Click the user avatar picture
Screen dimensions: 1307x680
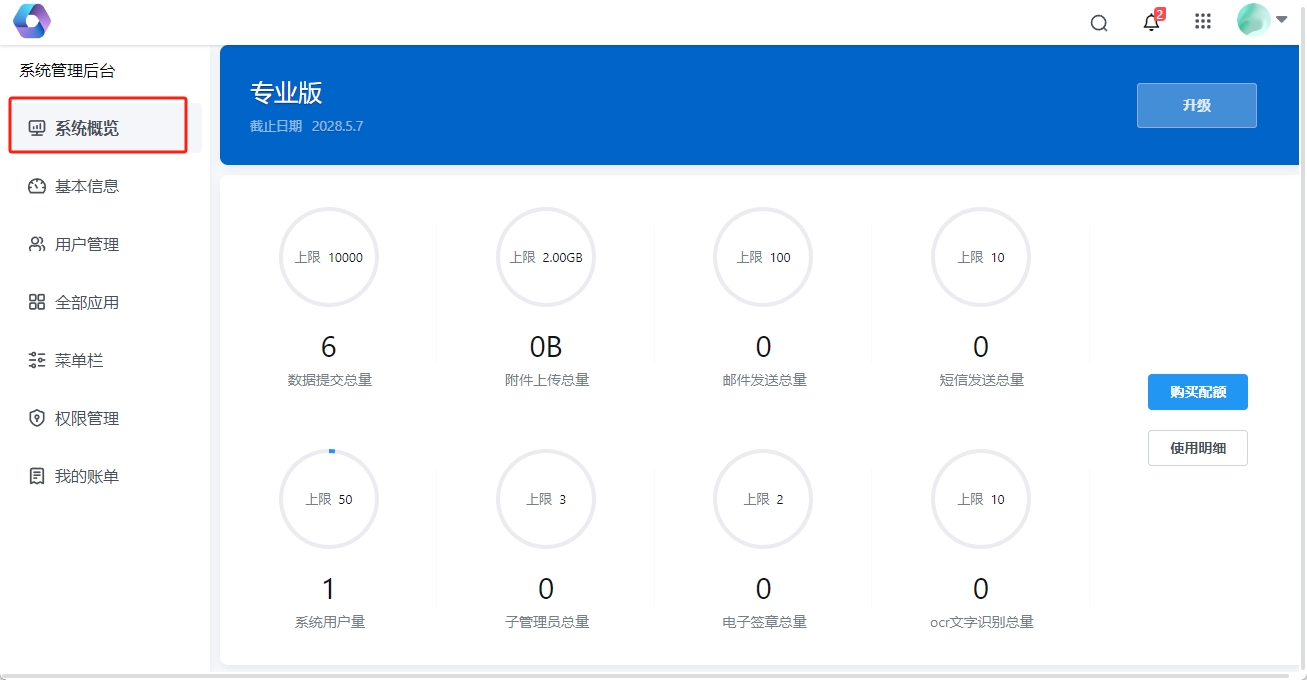tap(1253, 20)
